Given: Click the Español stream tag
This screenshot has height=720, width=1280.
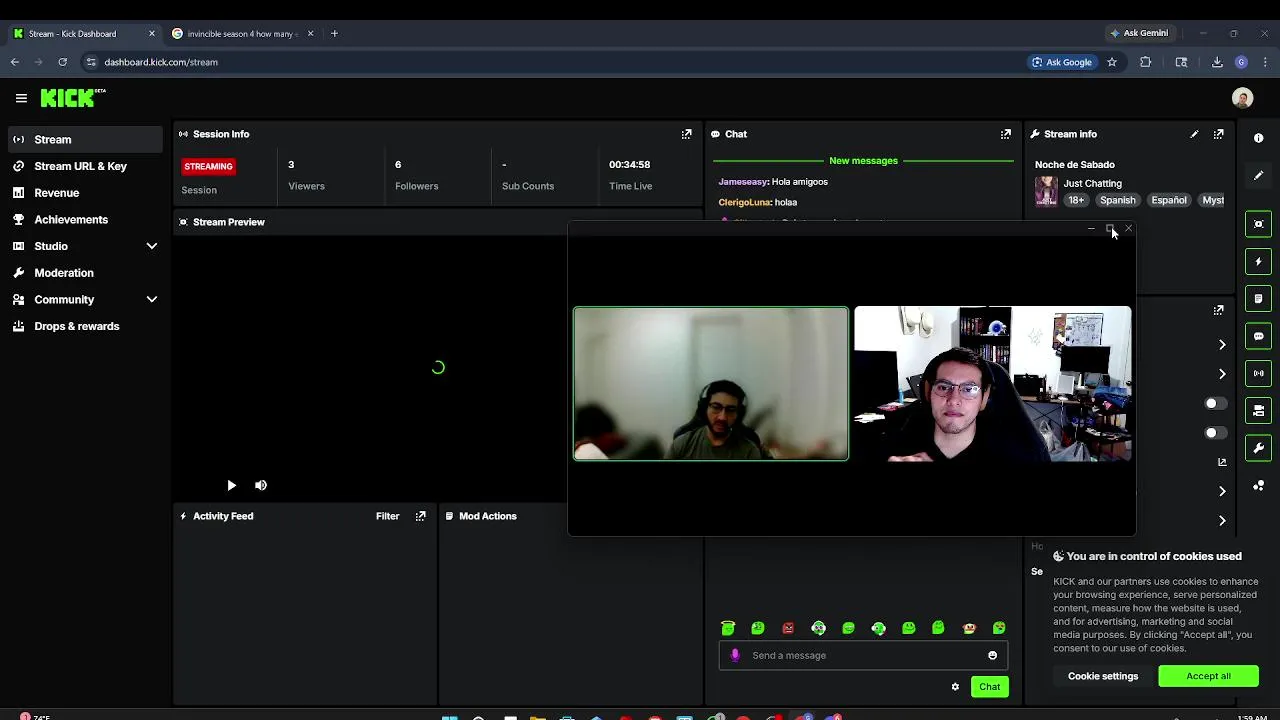Looking at the screenshot, I should click(x=1168, y=200).
